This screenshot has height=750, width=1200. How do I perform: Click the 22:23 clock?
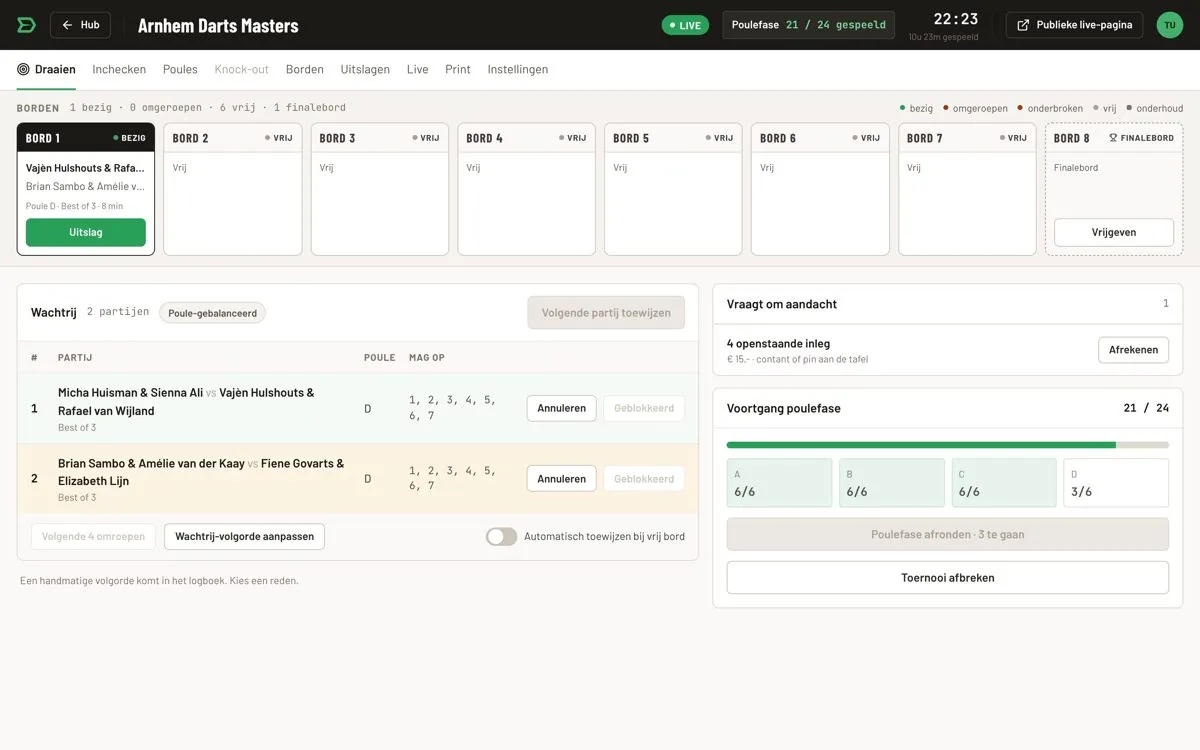956,19
